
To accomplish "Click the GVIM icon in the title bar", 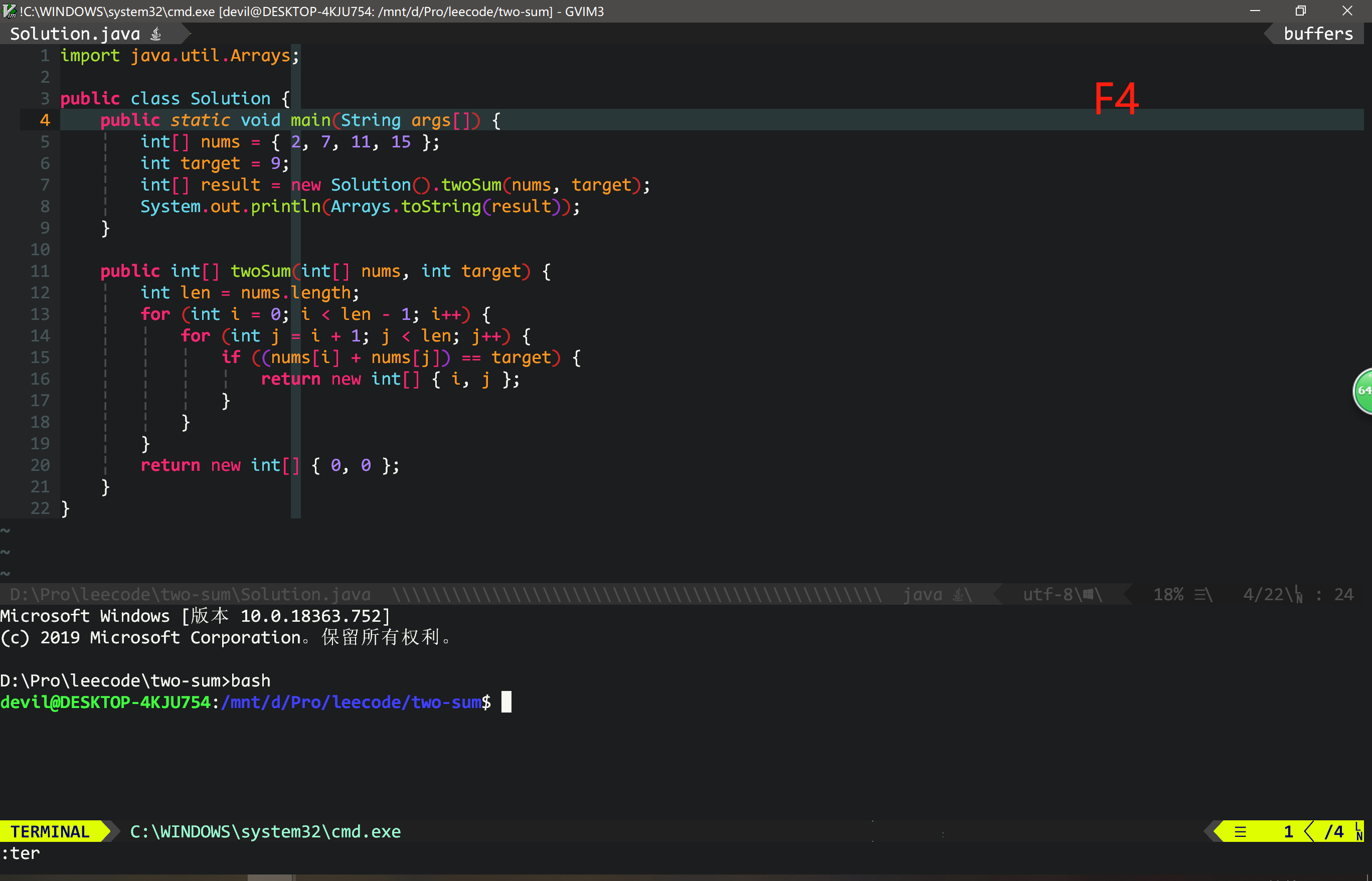I will [x=9, y=11].
